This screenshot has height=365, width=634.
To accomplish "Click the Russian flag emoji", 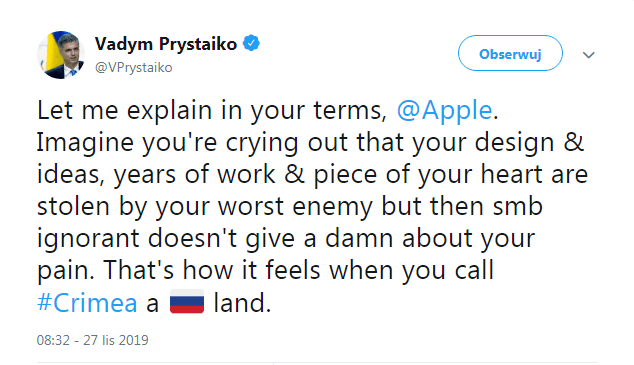I will [187, 302].
